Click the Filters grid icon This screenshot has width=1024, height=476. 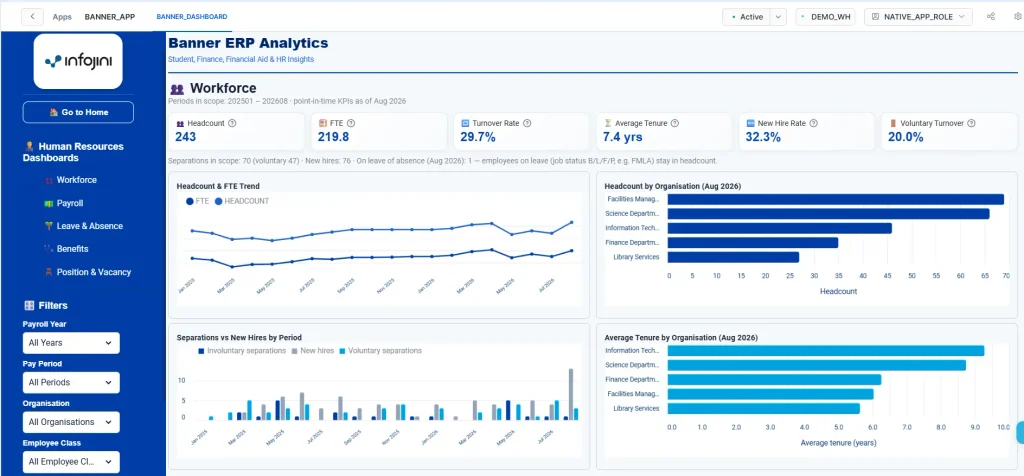[29, 306]
